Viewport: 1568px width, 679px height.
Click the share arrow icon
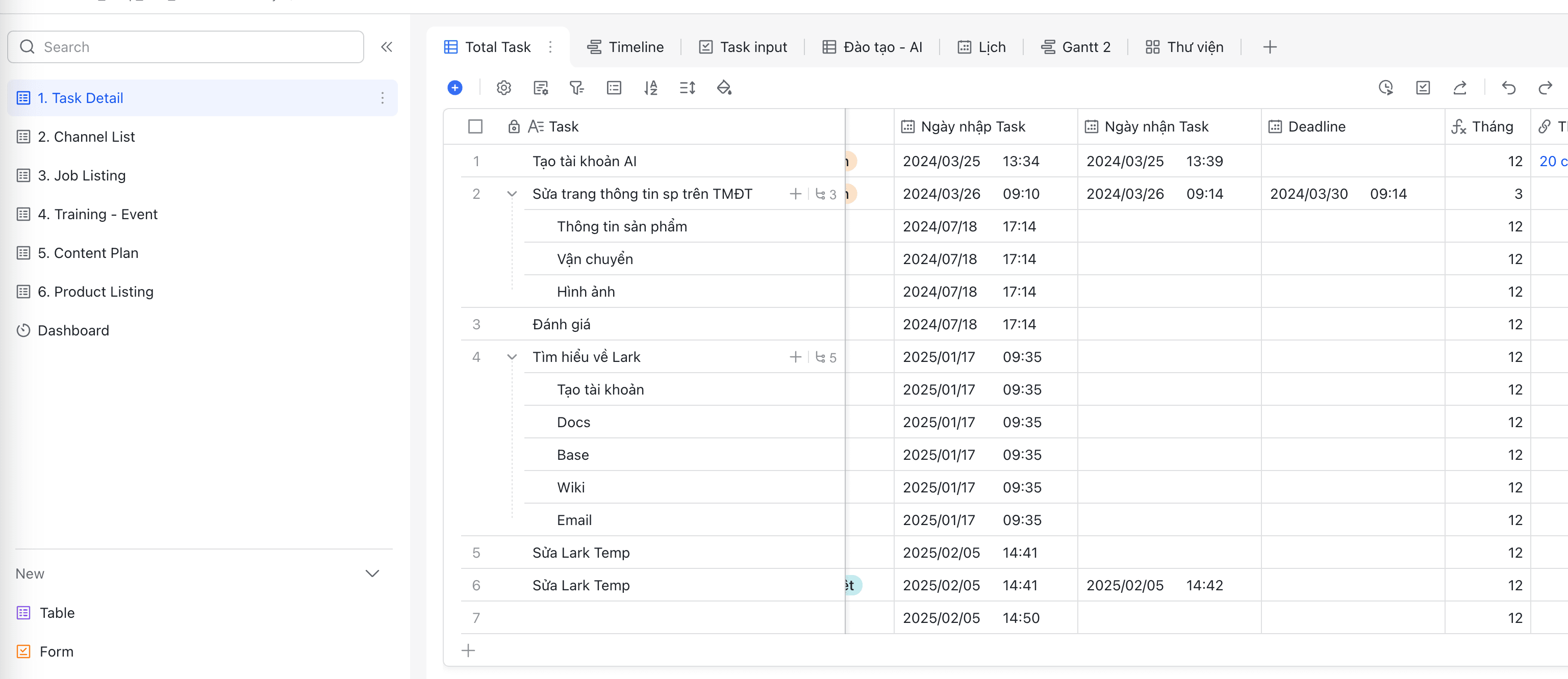pos(1460,88)
